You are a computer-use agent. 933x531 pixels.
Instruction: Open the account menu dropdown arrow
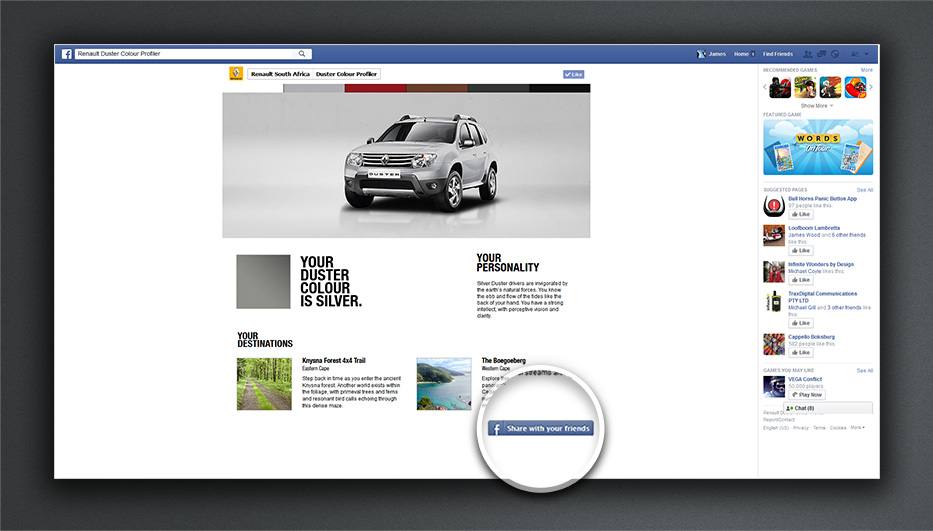click(x=867, y=54)
